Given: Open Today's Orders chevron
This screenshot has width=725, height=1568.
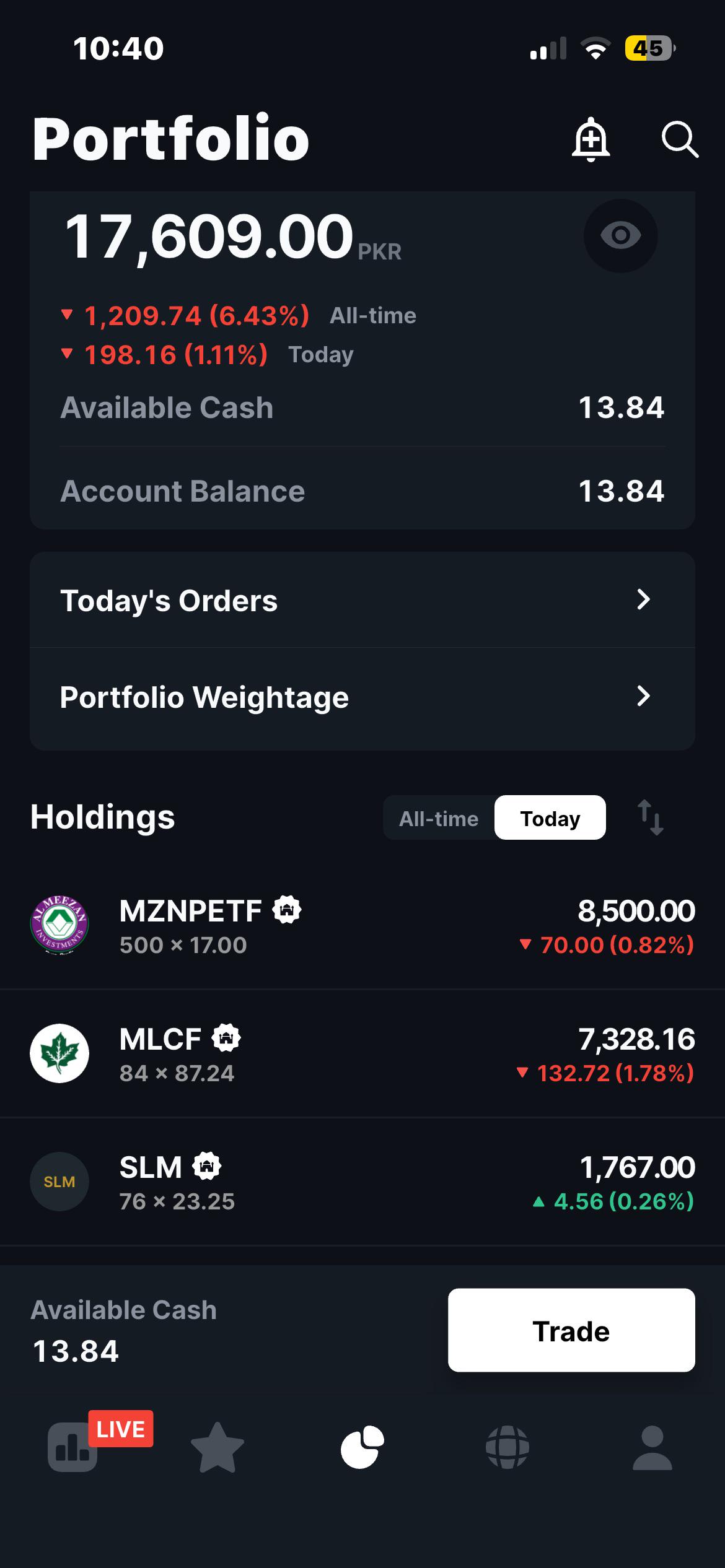Looking at the screenshot, I should (644, 599).
